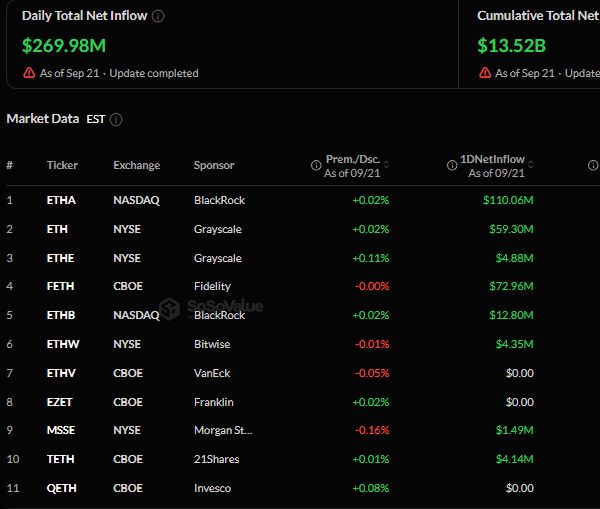Viewport: 600px width, 509px height.
Task: Click Franklin sponsor name
Action: 214,402
